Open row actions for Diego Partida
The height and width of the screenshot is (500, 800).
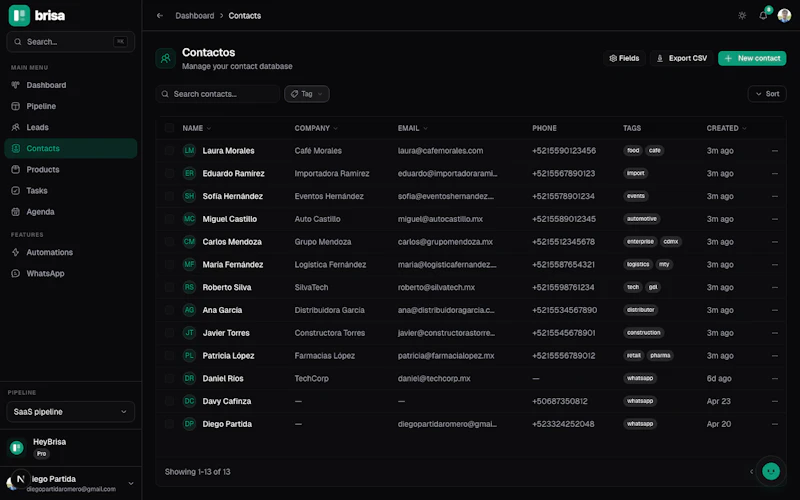pos(774,424)
